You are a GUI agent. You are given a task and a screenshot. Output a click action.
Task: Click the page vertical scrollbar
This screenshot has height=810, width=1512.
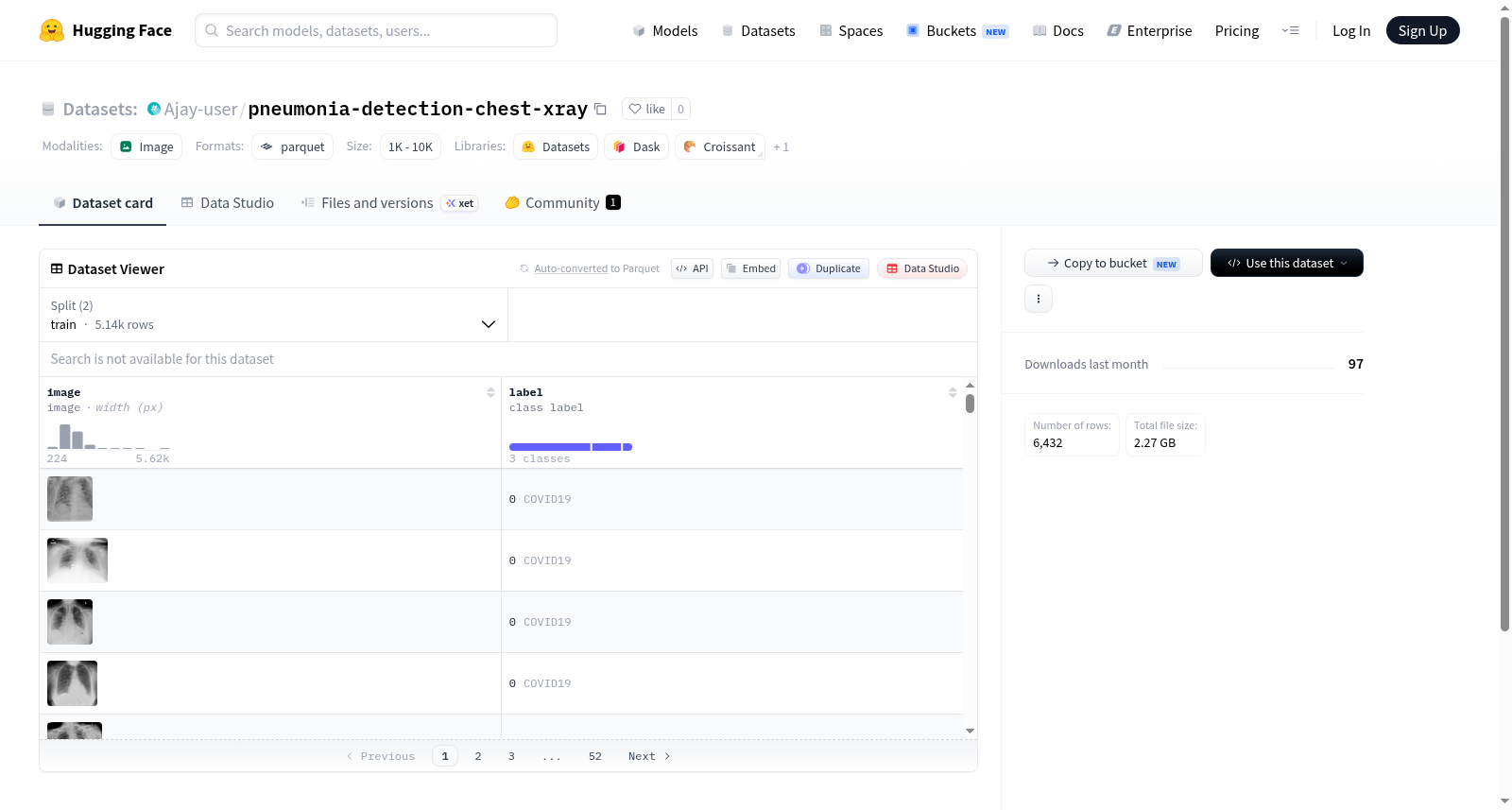click(x=1504, y=323)
